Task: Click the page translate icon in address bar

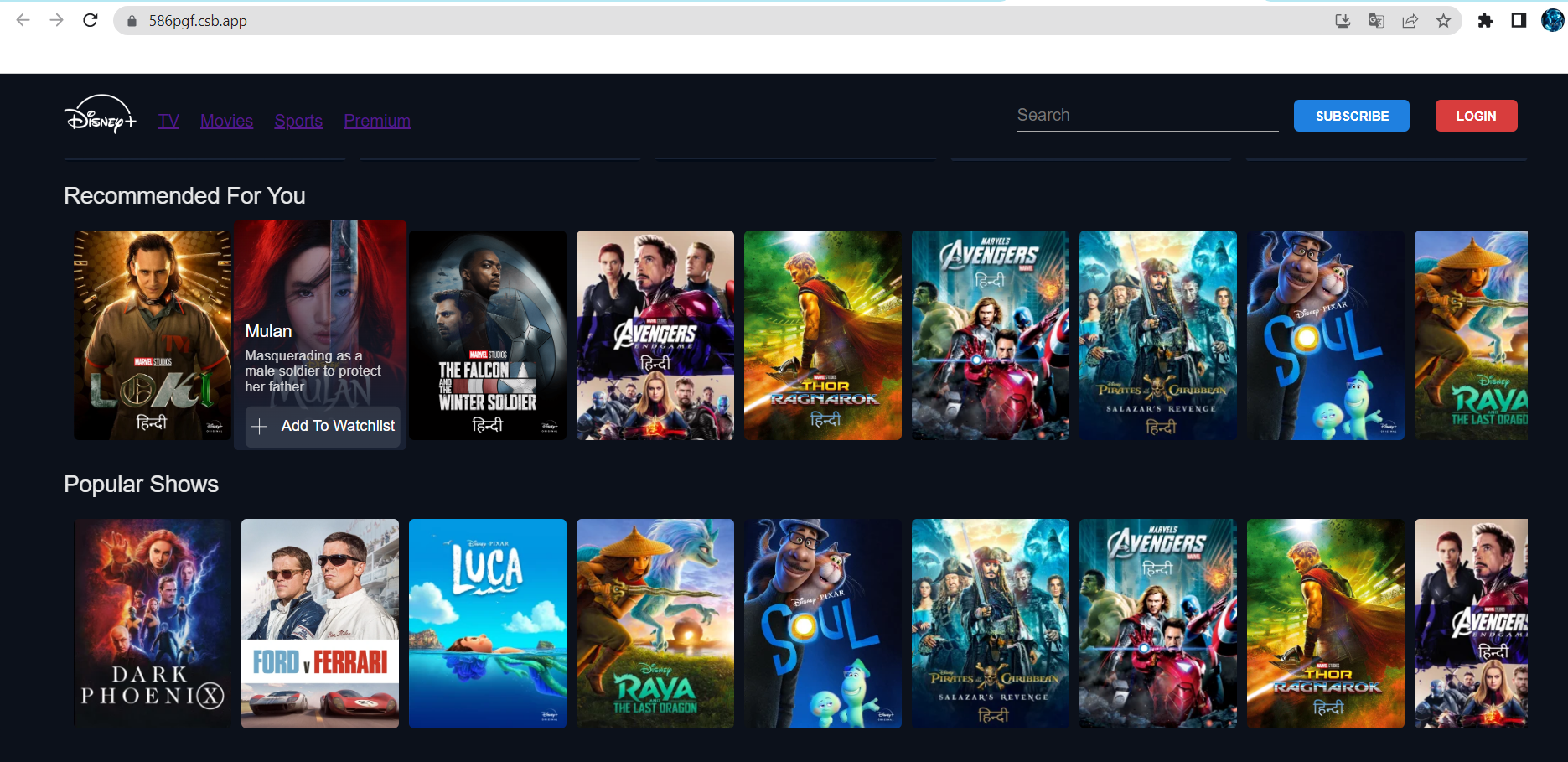Action: [1376, 20]
